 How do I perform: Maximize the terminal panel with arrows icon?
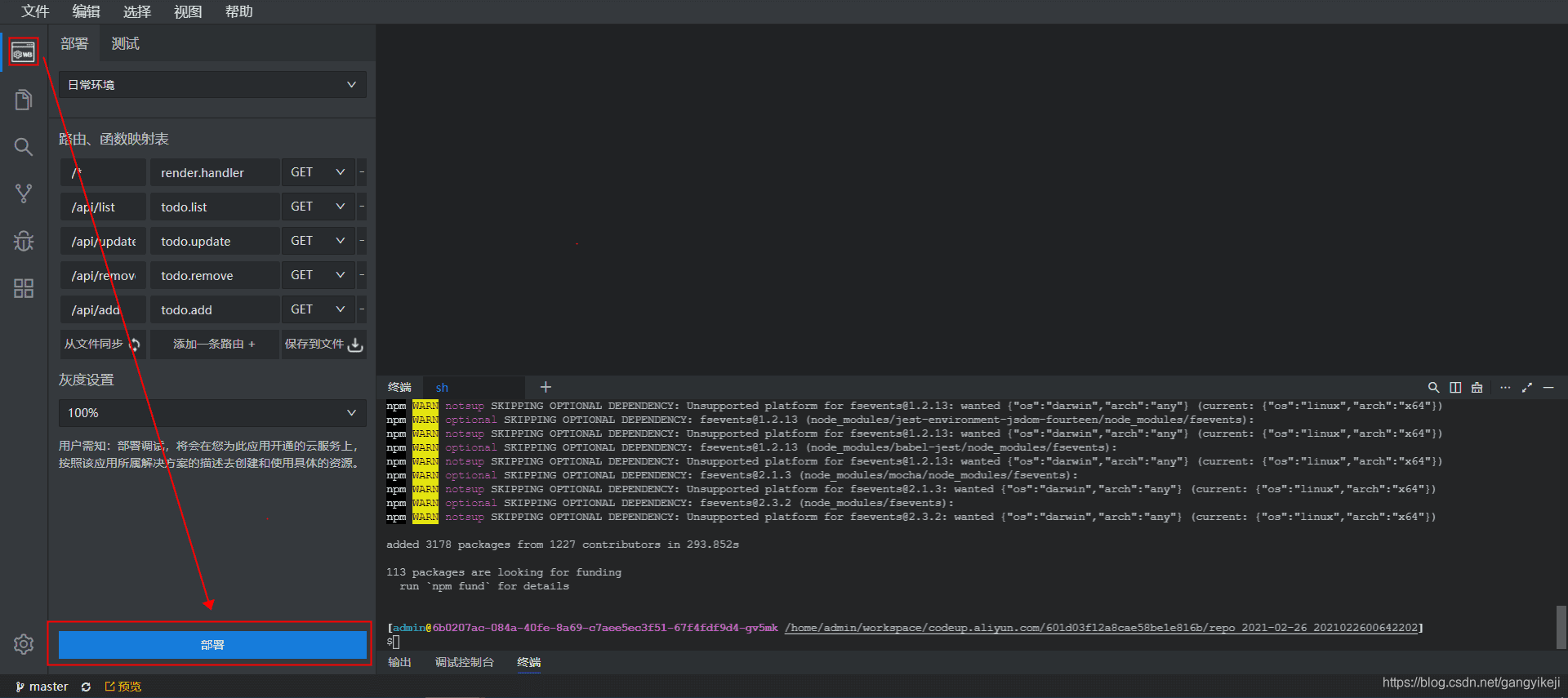(1527, 388)
